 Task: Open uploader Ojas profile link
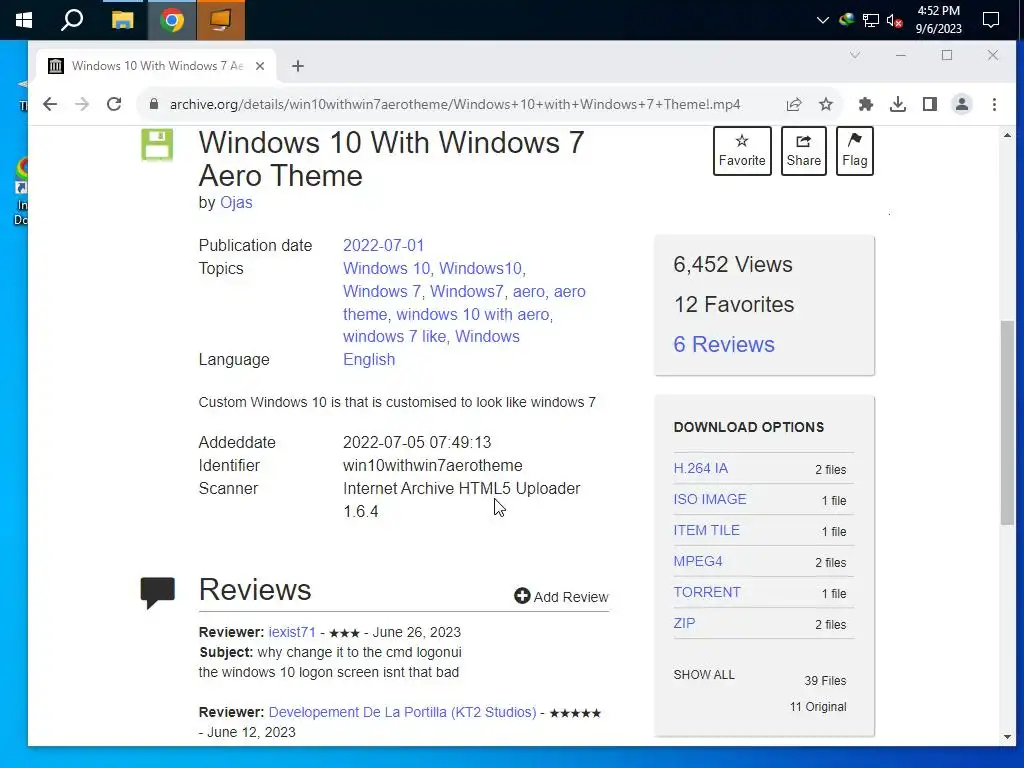[x=236, y=202]
